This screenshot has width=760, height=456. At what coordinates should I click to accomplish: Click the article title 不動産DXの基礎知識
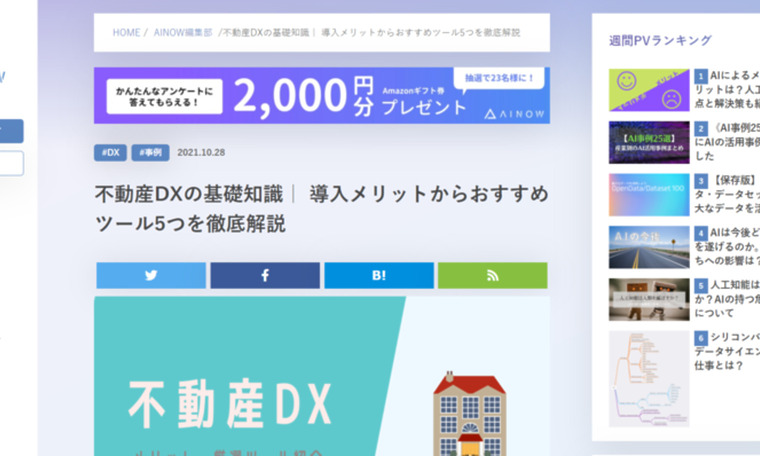(x=321, y=208)
